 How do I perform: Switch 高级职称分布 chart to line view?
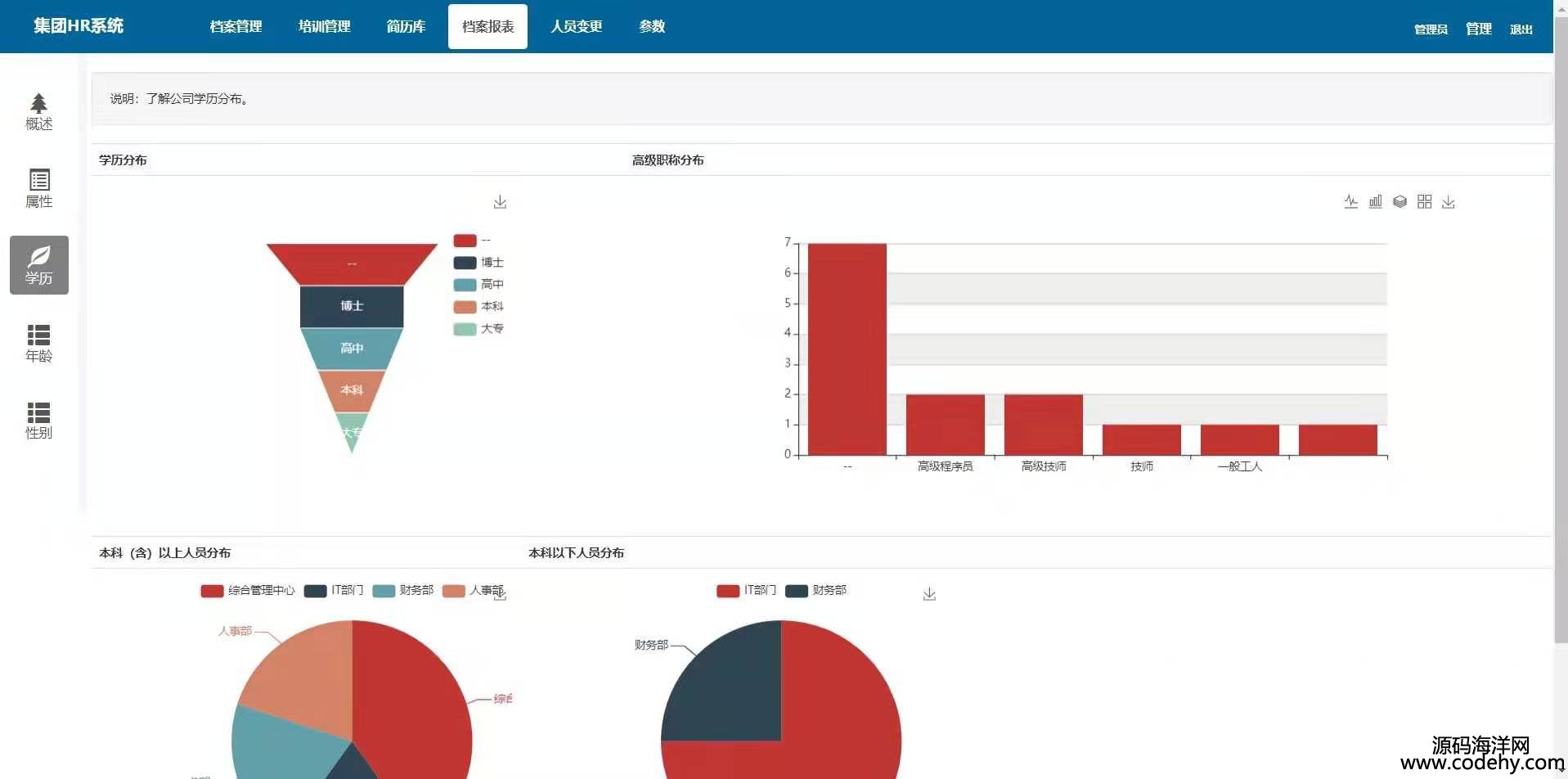(1350, 201)
